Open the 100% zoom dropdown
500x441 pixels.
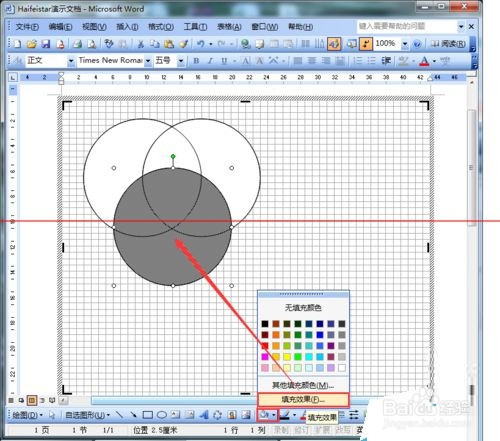coord(405,44)
